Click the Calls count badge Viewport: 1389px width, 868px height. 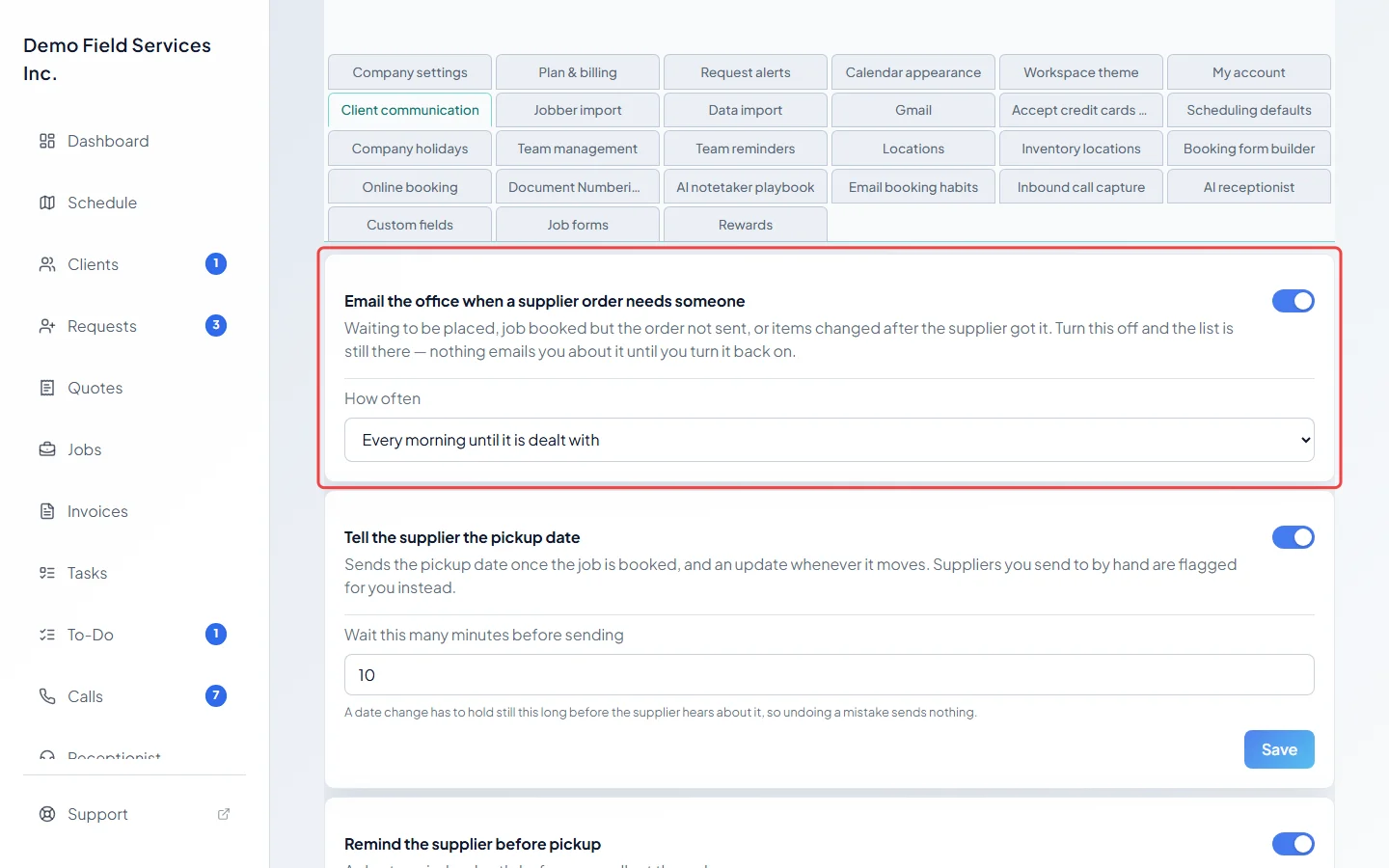[x=216, y=695]
